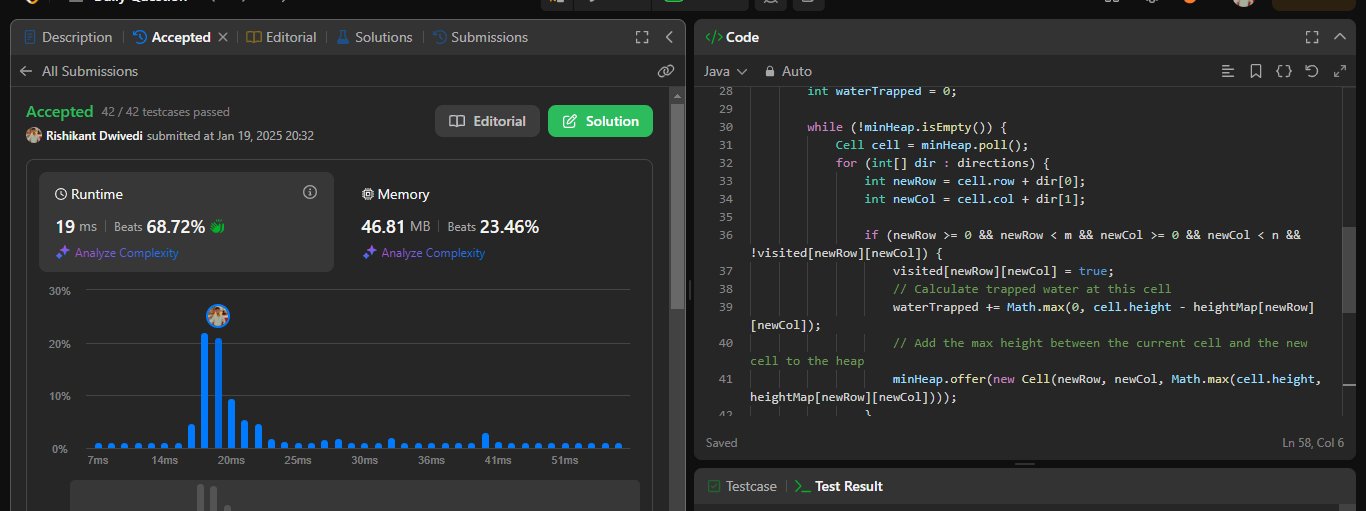The width and height of the screenshot is (1366, 511).
Task: Close the Accepted tab
Action: 223,37
